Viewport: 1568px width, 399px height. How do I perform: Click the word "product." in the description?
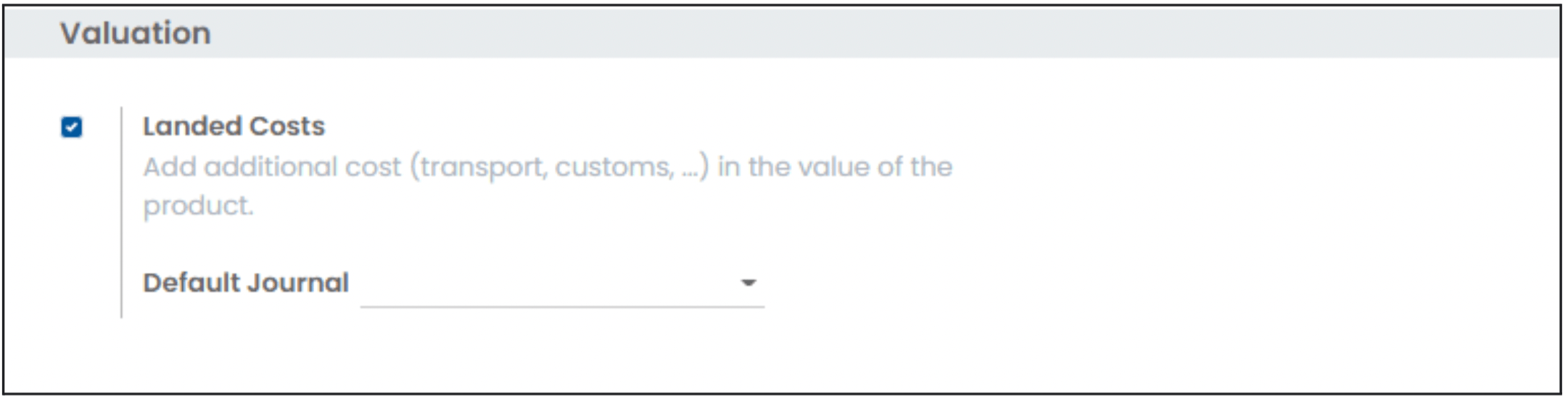[x=198, y=207]
